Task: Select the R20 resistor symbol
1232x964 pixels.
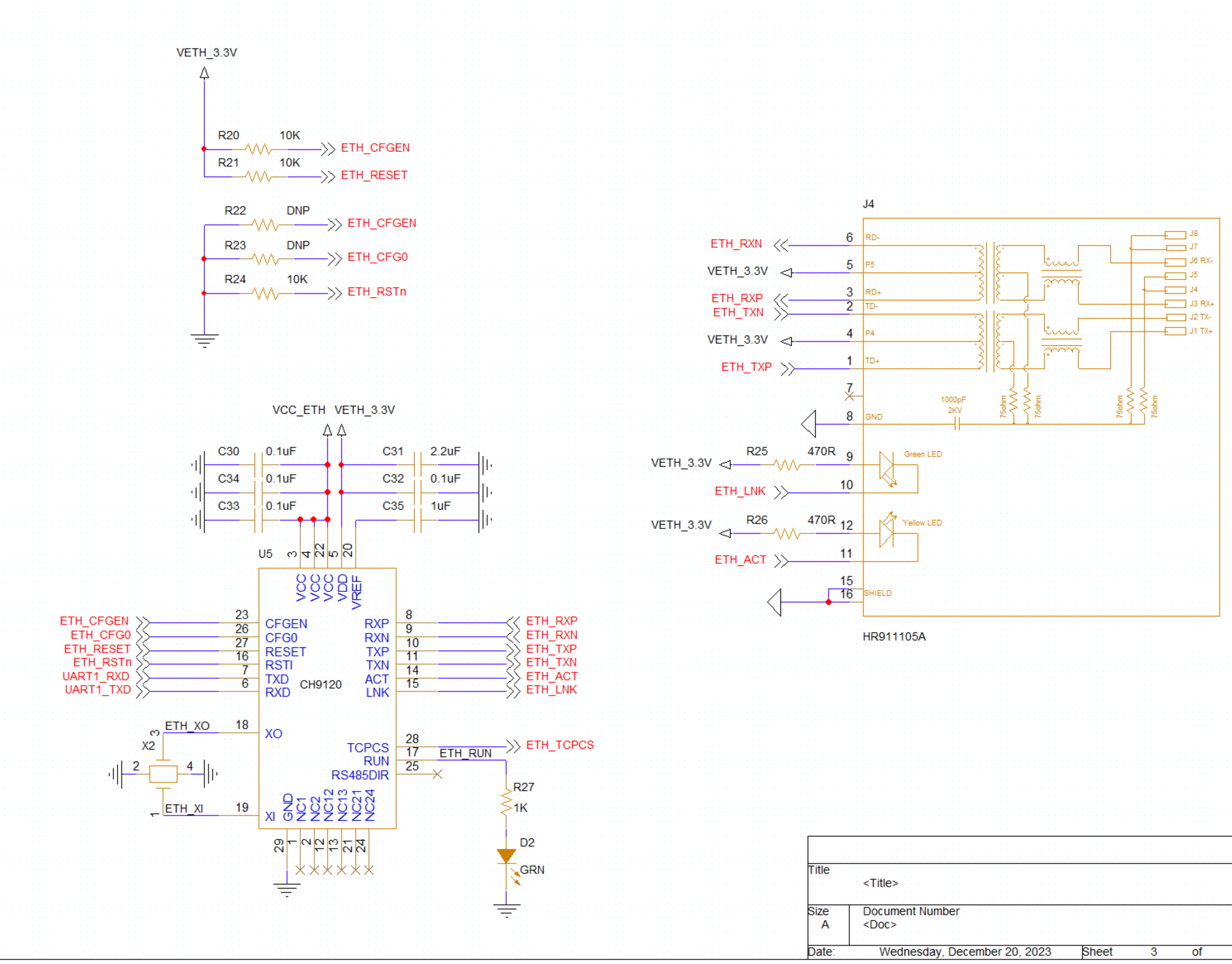Action: pyautogui.click(x=259, y=149)
